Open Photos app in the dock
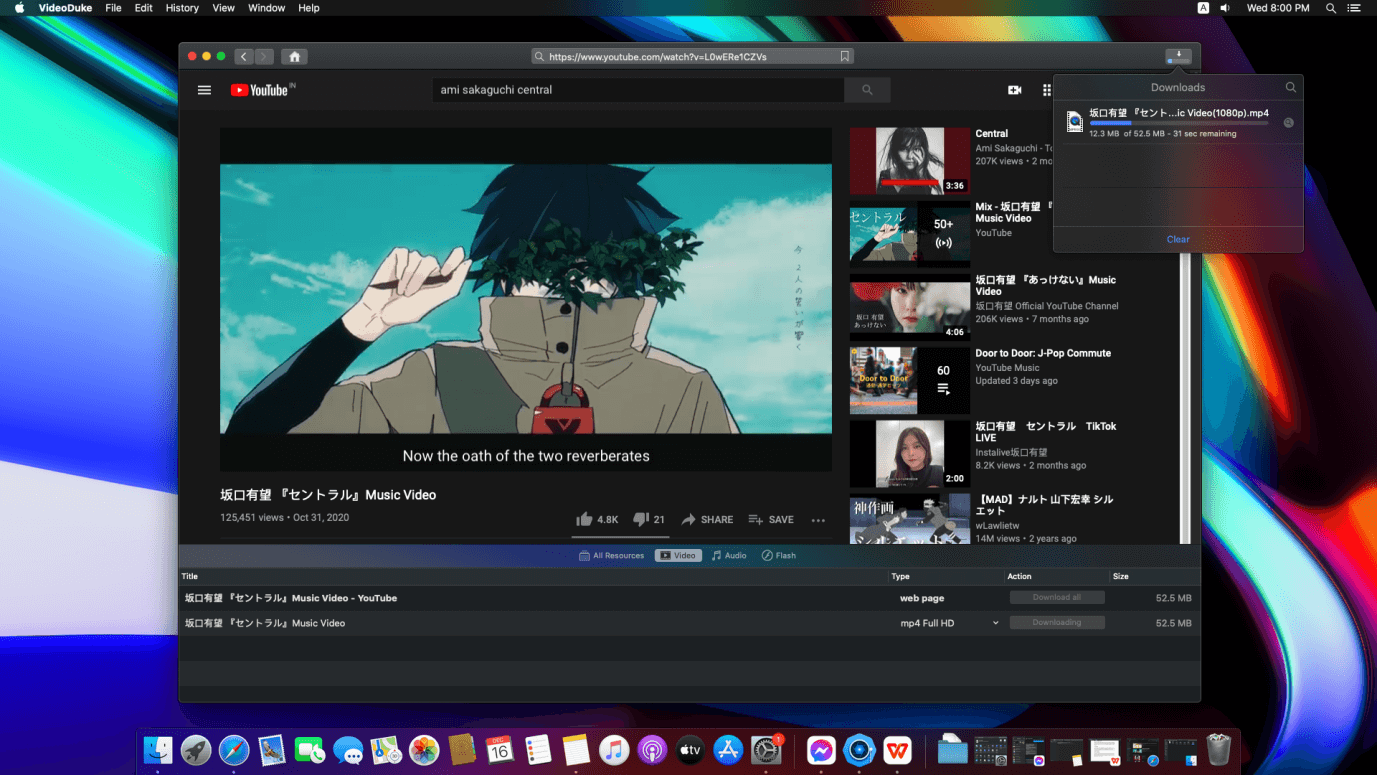The image size is (1377, 775). click(x=424, y=750)
